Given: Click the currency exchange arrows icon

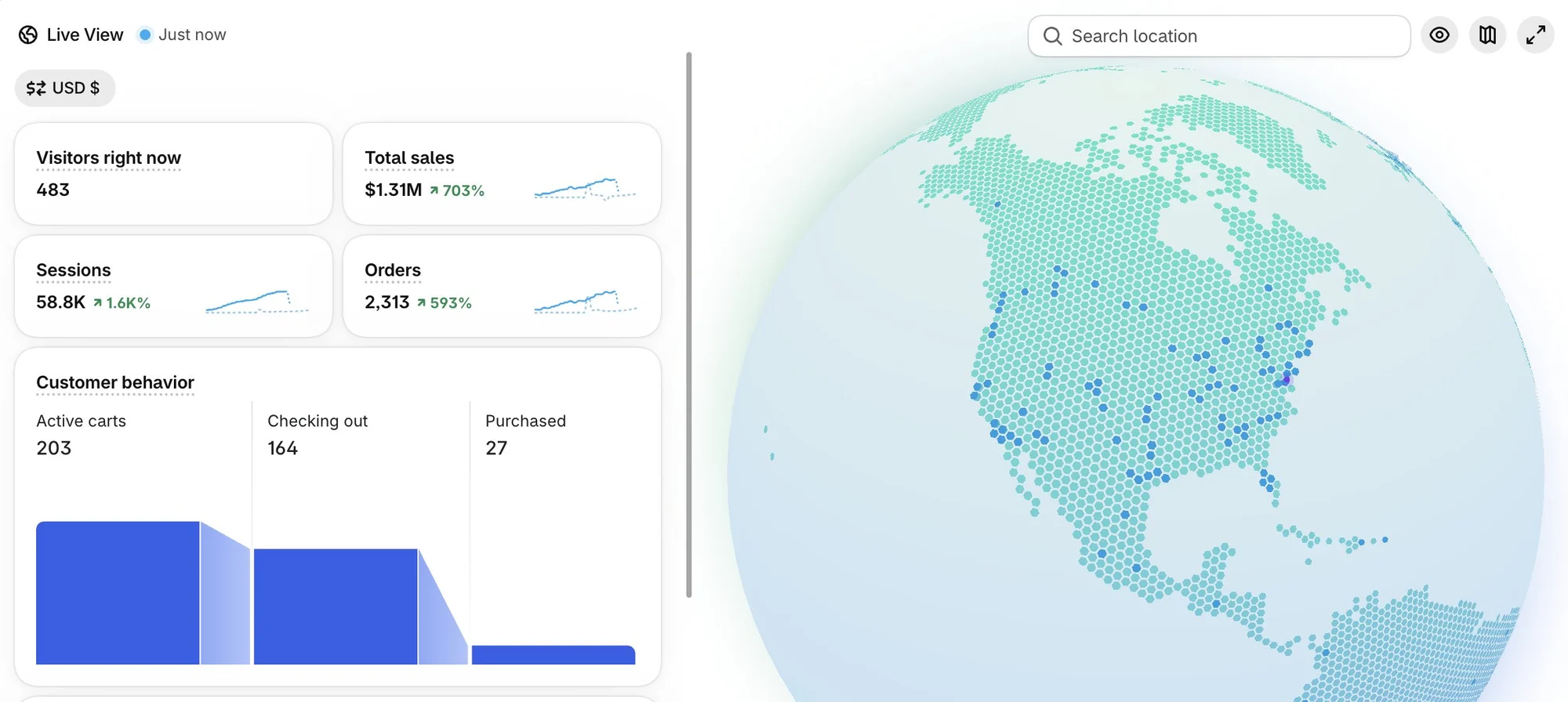Looking at the screenshot, I should point(36,88).
